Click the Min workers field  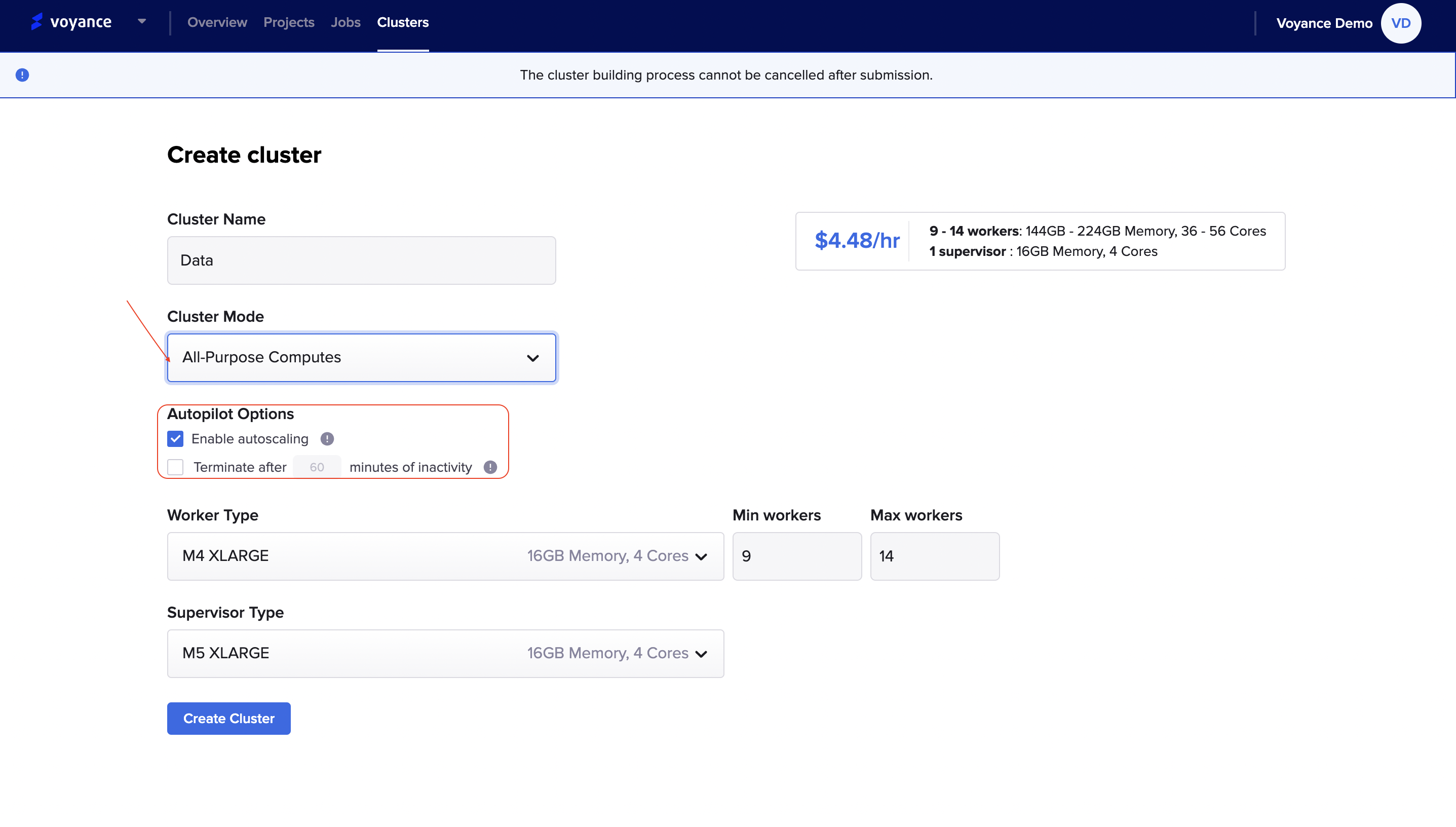tap(797, 556)
